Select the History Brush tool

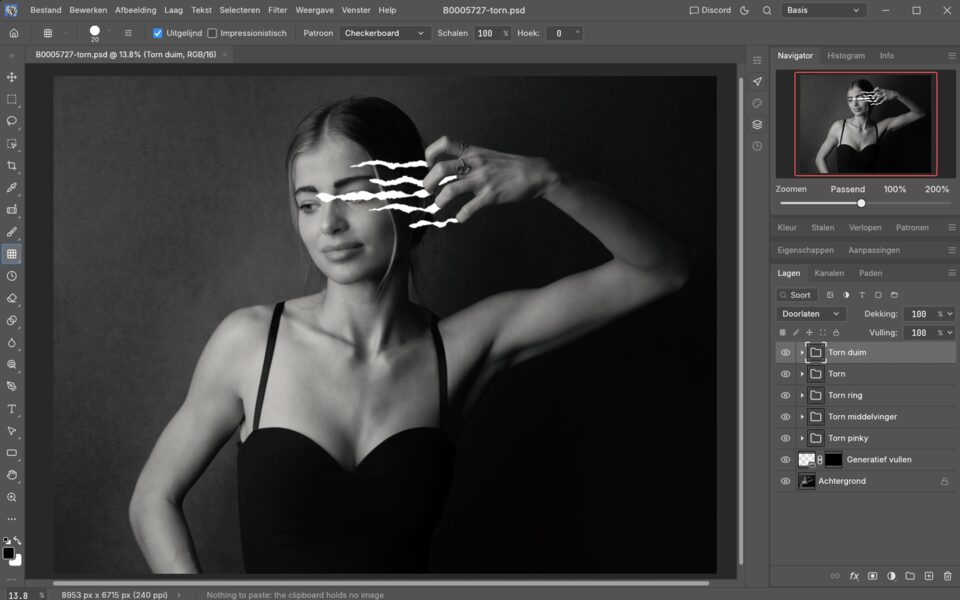coord(12,276)
